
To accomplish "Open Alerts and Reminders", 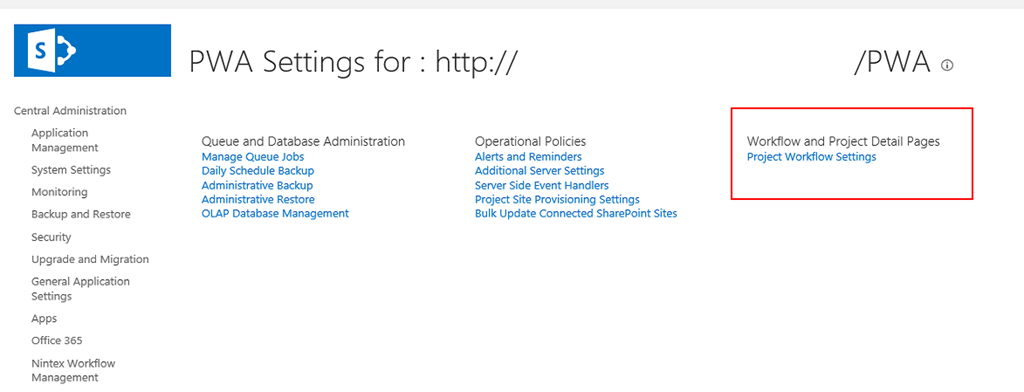I will (528, 157).
